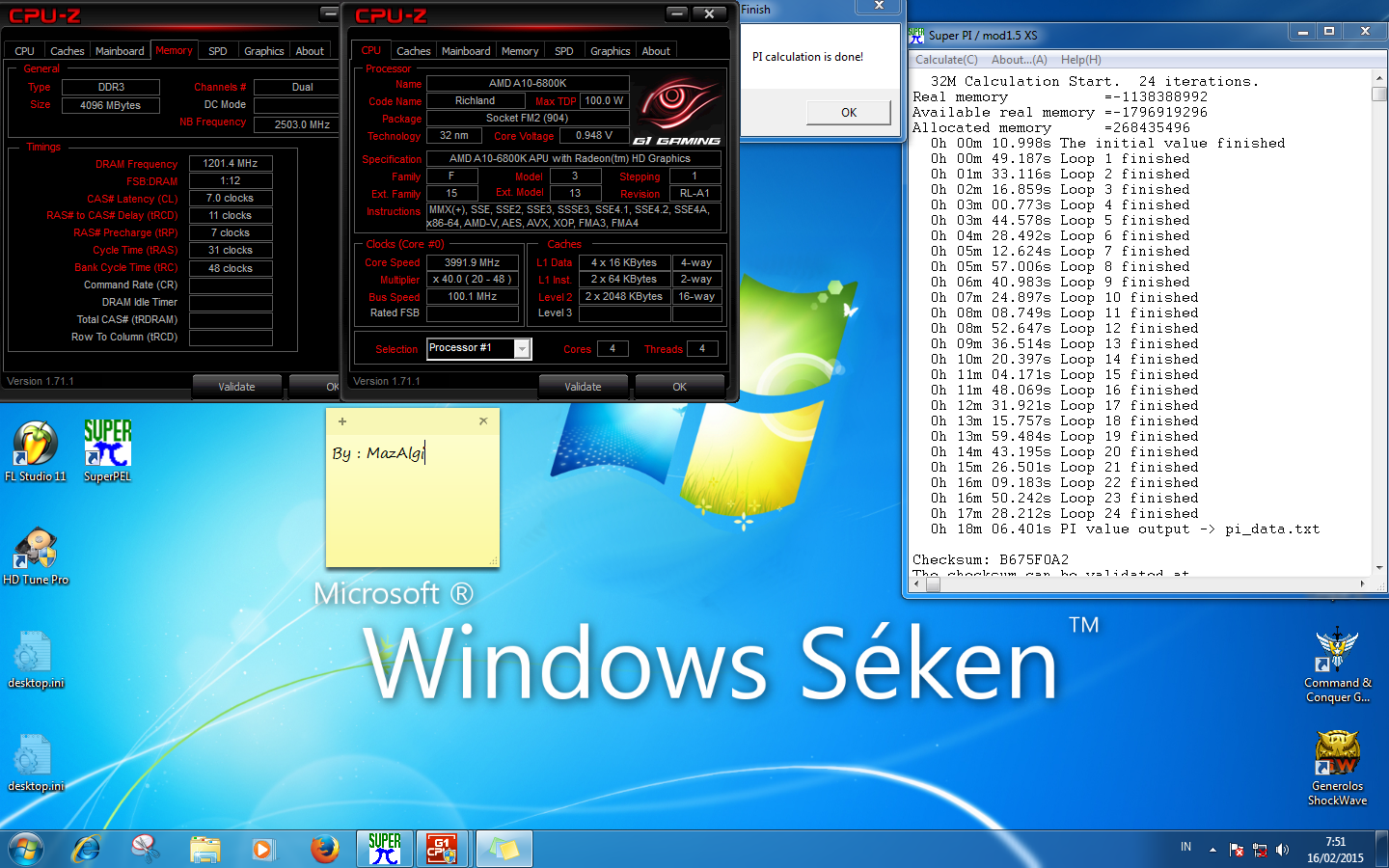Click Bank Cycle Time value 48 clocks
This screenshot has height=868, width=1389.
click(231, 268)
